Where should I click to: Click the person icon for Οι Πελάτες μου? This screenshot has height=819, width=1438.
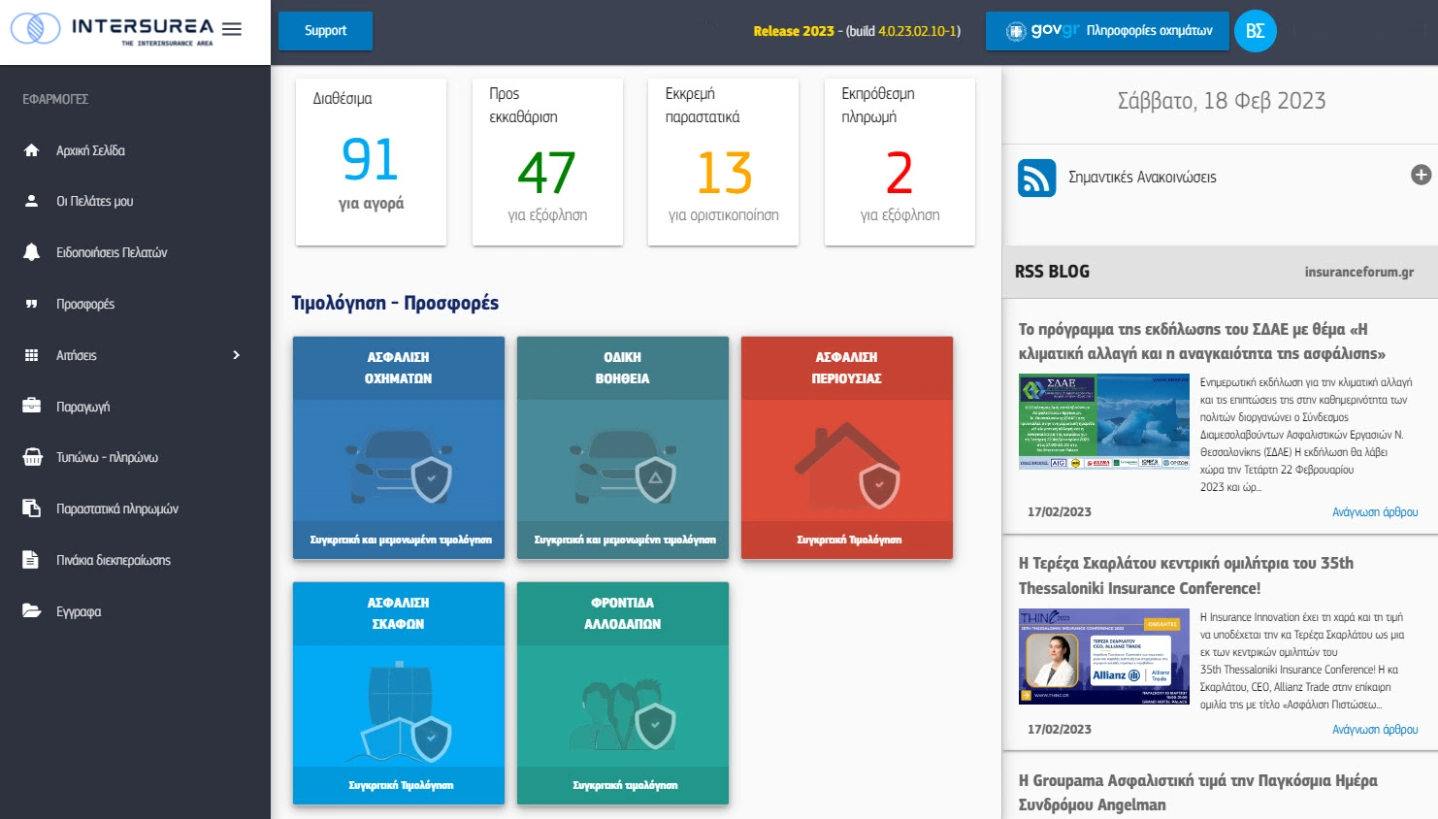tap(31, 201)
